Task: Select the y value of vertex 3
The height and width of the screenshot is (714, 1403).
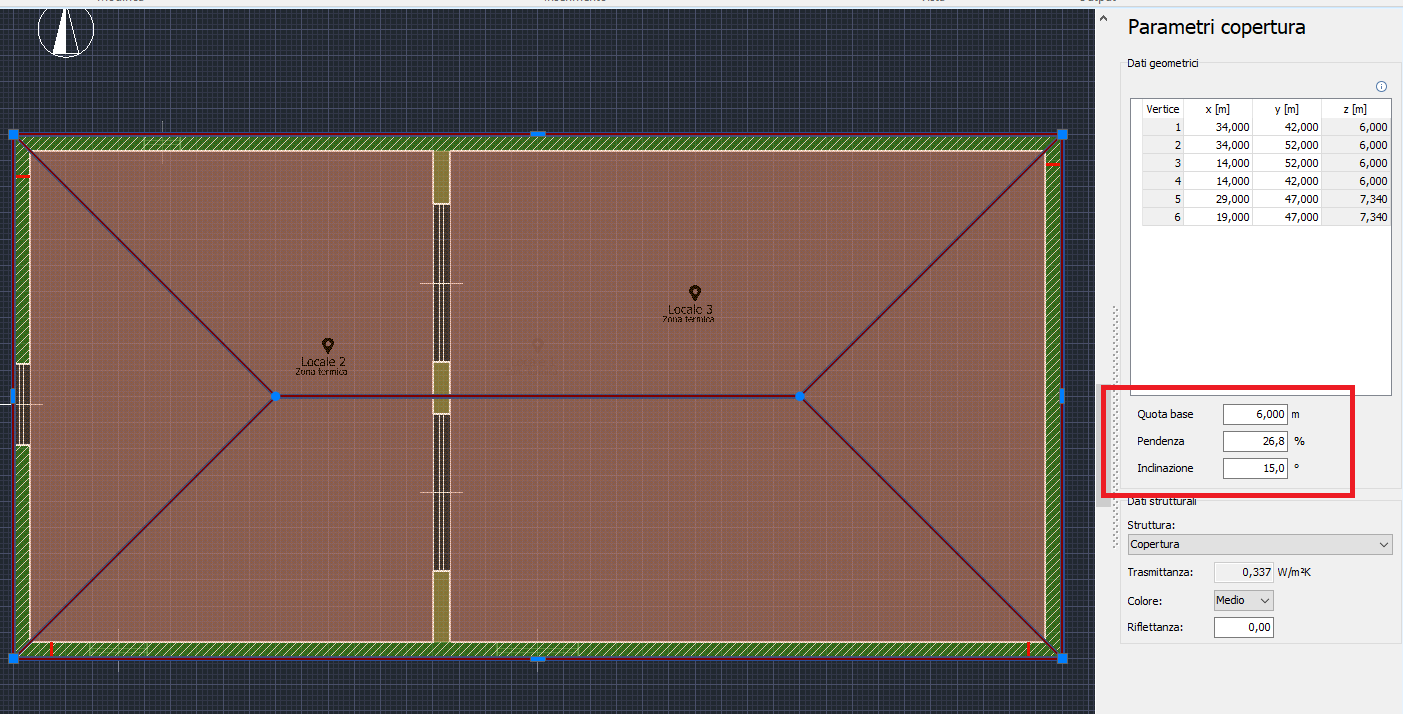Action: (1287, 163)
